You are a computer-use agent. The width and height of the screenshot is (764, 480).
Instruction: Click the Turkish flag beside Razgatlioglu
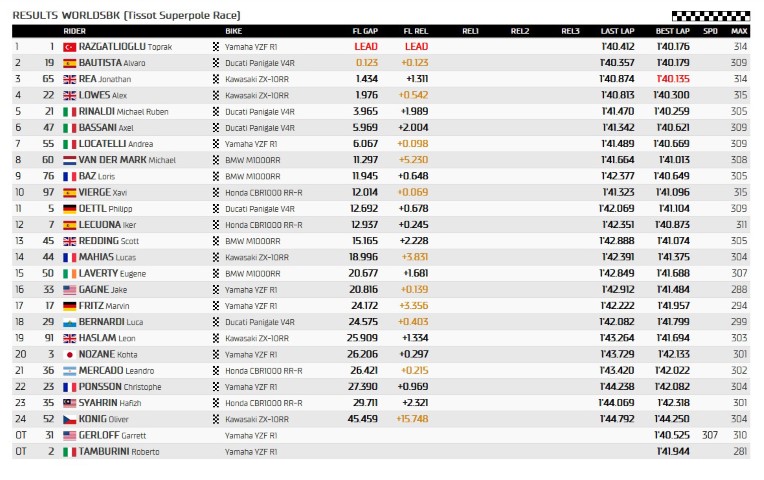click(x=69, y=46)
